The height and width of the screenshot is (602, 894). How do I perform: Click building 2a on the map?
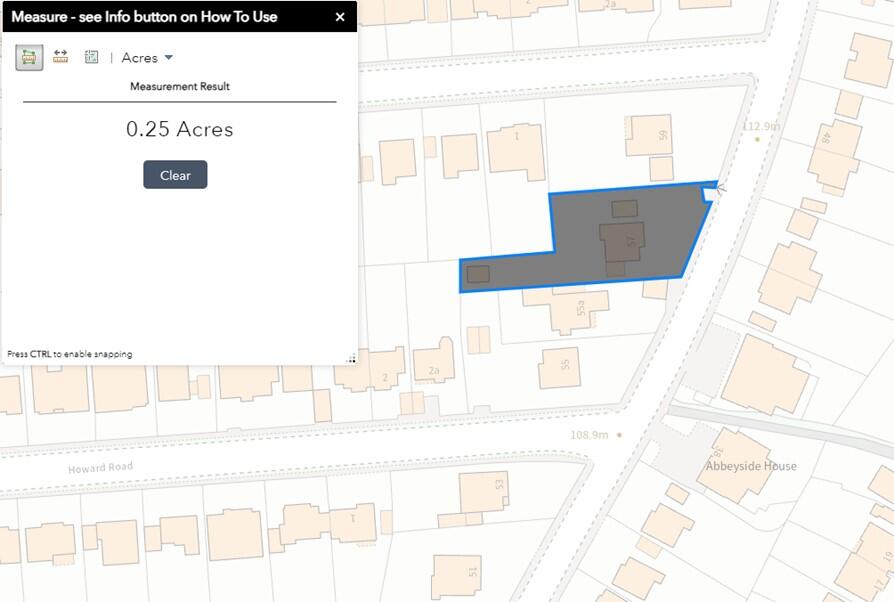(434, 364)
